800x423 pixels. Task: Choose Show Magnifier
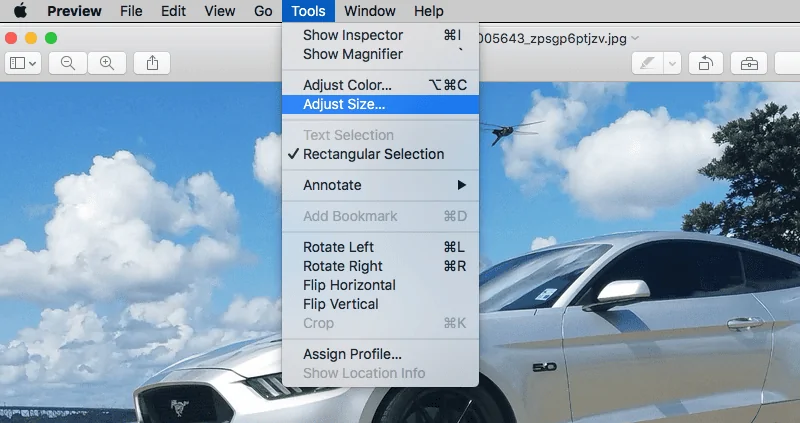[x=381, y=54]
